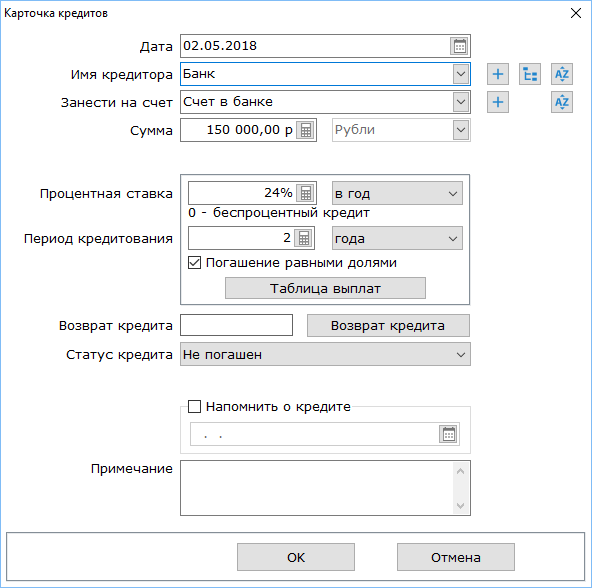
Task: Click the Таблица выплат button
Action: [x=325, y=288]
